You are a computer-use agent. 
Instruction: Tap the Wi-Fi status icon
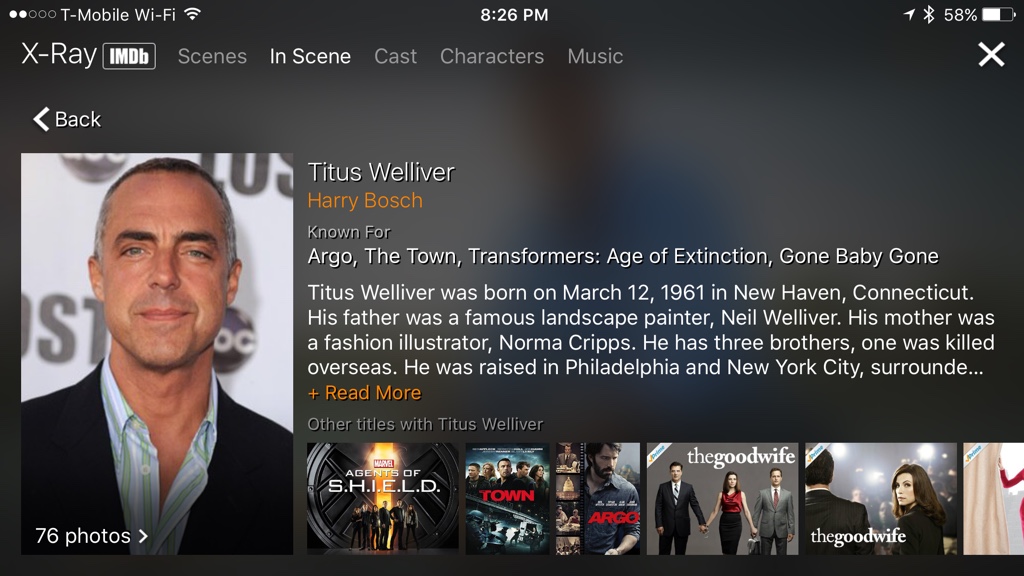[x=192, y=14]
